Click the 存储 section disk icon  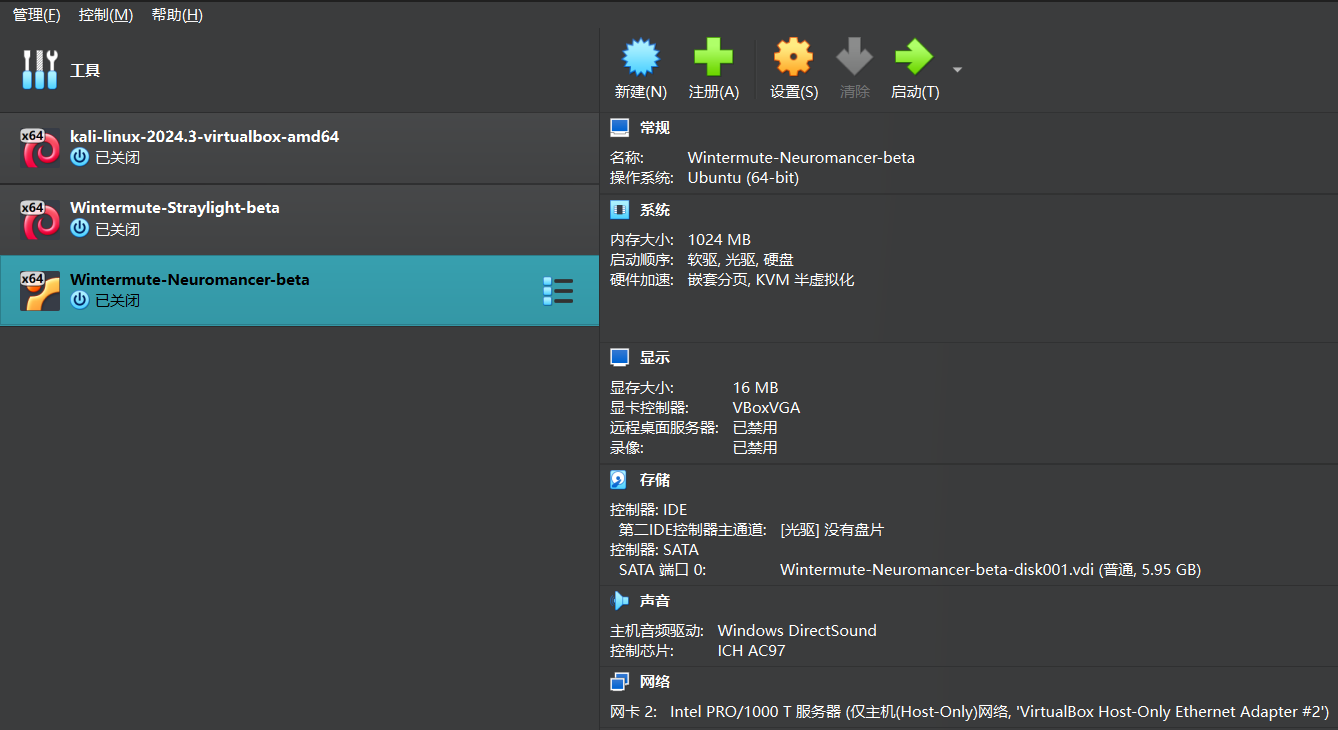point(620,480)
